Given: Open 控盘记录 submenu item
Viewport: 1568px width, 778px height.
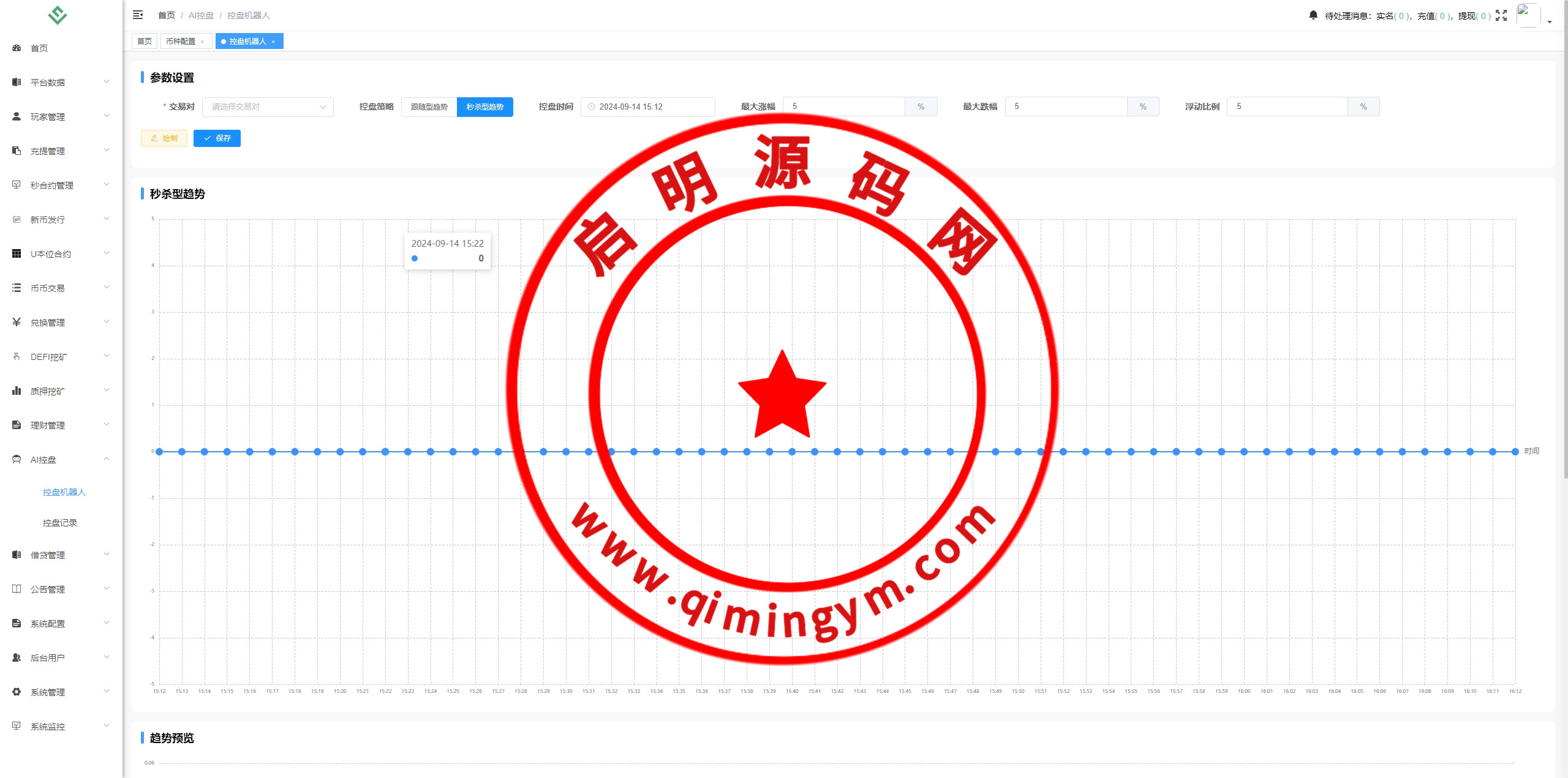Looking at the screenshot, I should point(60,523).
